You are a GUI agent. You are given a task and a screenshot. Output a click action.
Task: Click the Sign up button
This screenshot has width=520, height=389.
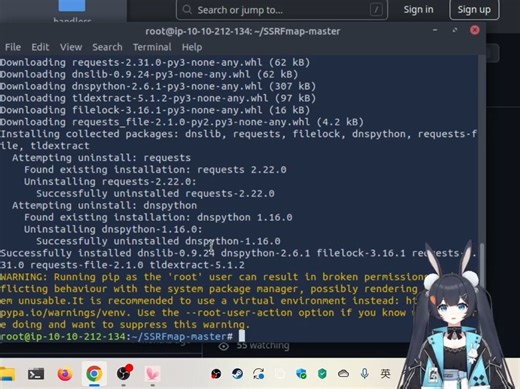(x=474, y=10)
